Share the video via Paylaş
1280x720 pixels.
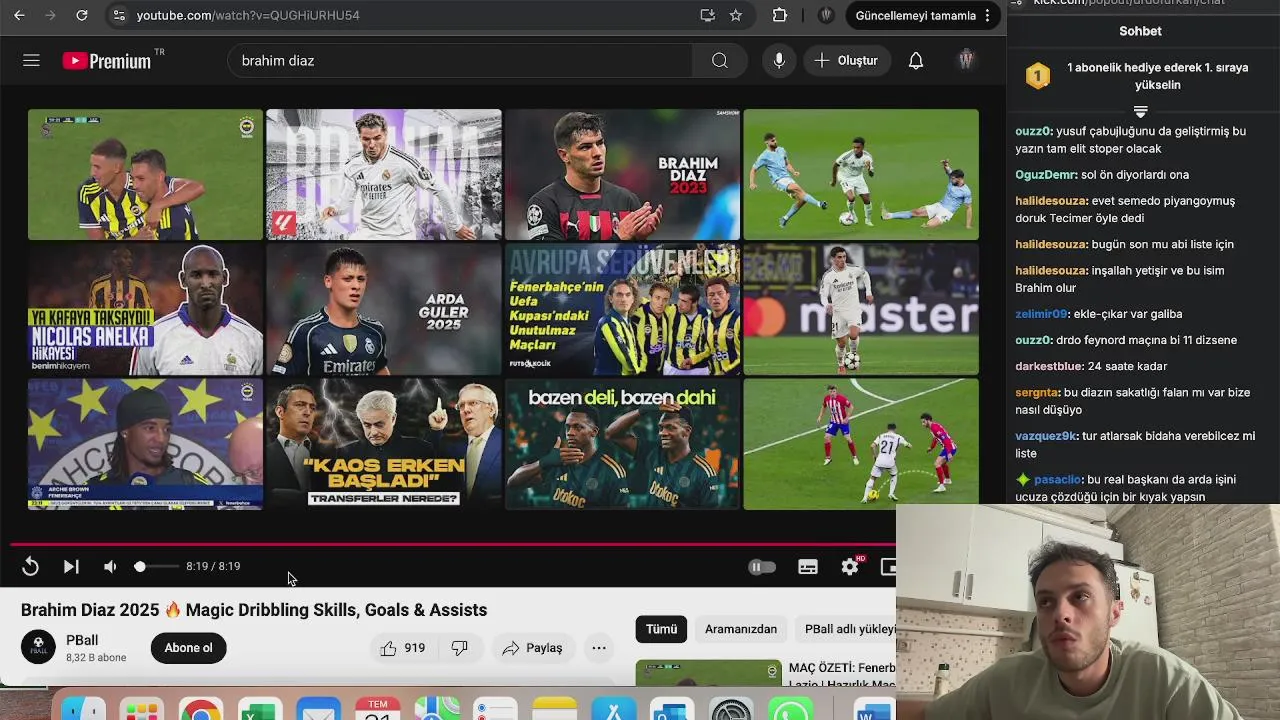click(532, 648)
